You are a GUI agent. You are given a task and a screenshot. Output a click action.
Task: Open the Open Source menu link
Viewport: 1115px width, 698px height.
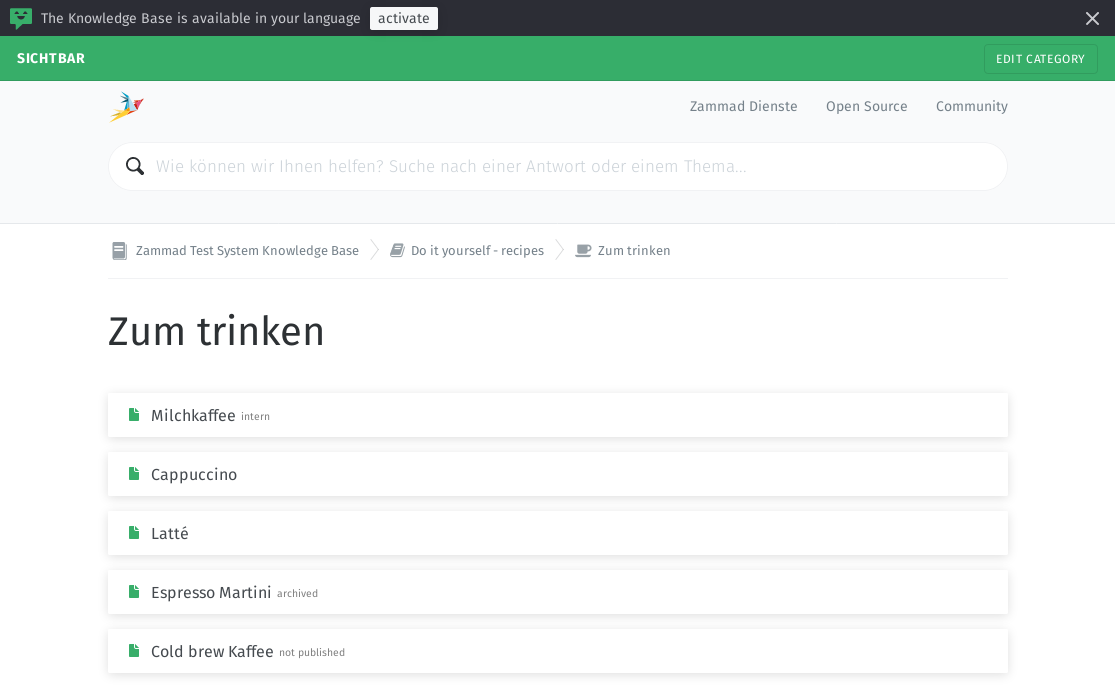point(866,107)
